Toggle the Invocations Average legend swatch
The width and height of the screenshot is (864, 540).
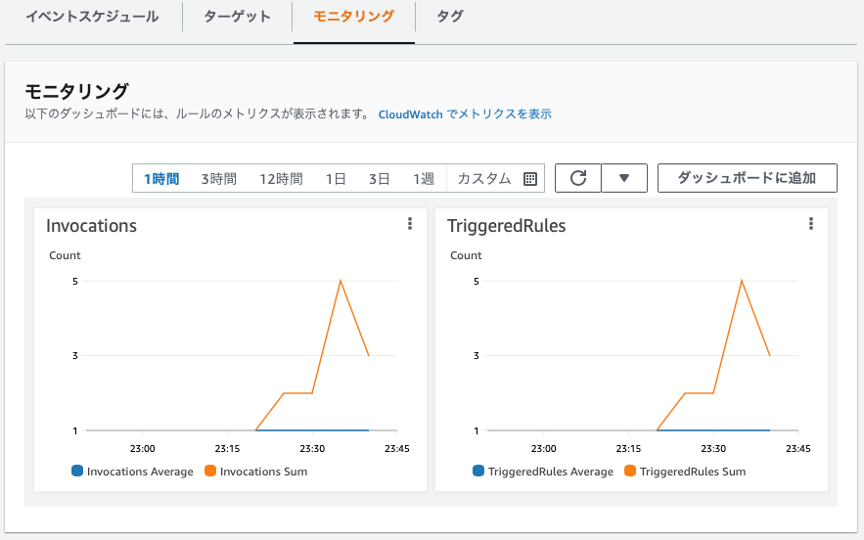coord(77,471)
